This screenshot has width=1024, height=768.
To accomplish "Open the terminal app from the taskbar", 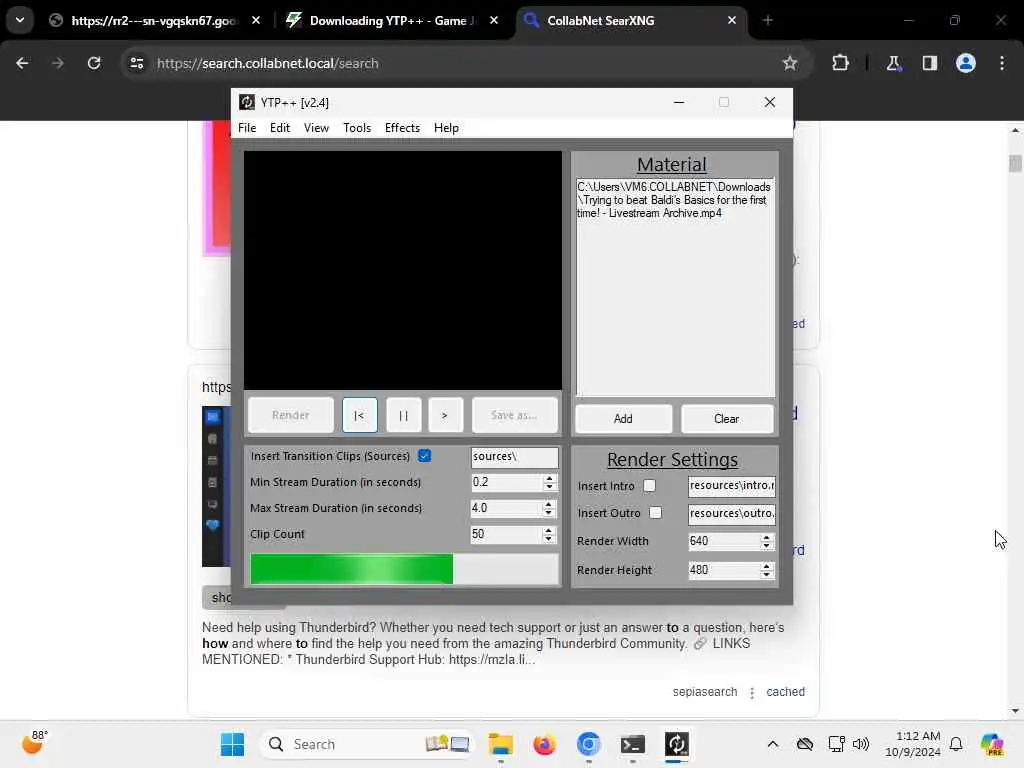I will point(632,744).
